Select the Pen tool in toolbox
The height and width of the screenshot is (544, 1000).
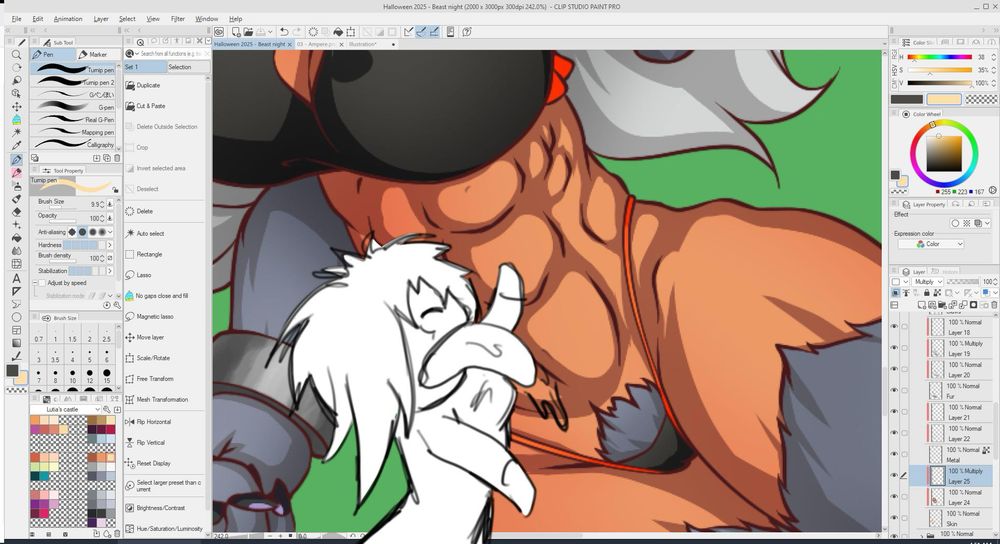(17, 159)
